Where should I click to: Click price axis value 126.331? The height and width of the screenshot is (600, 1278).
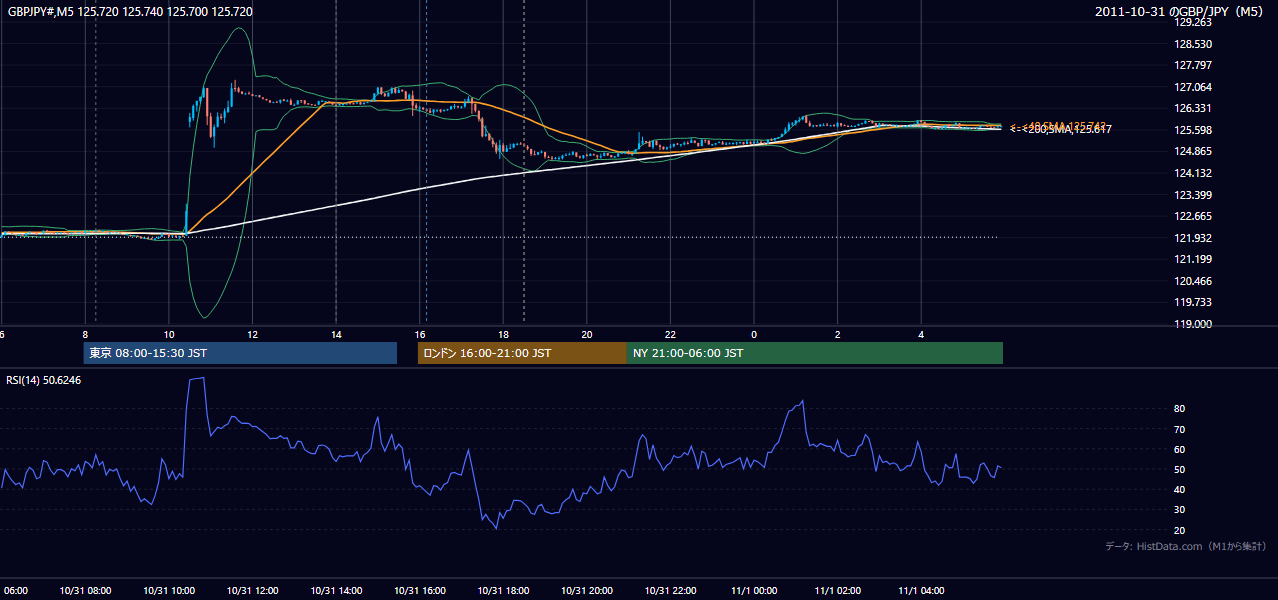1192,108
